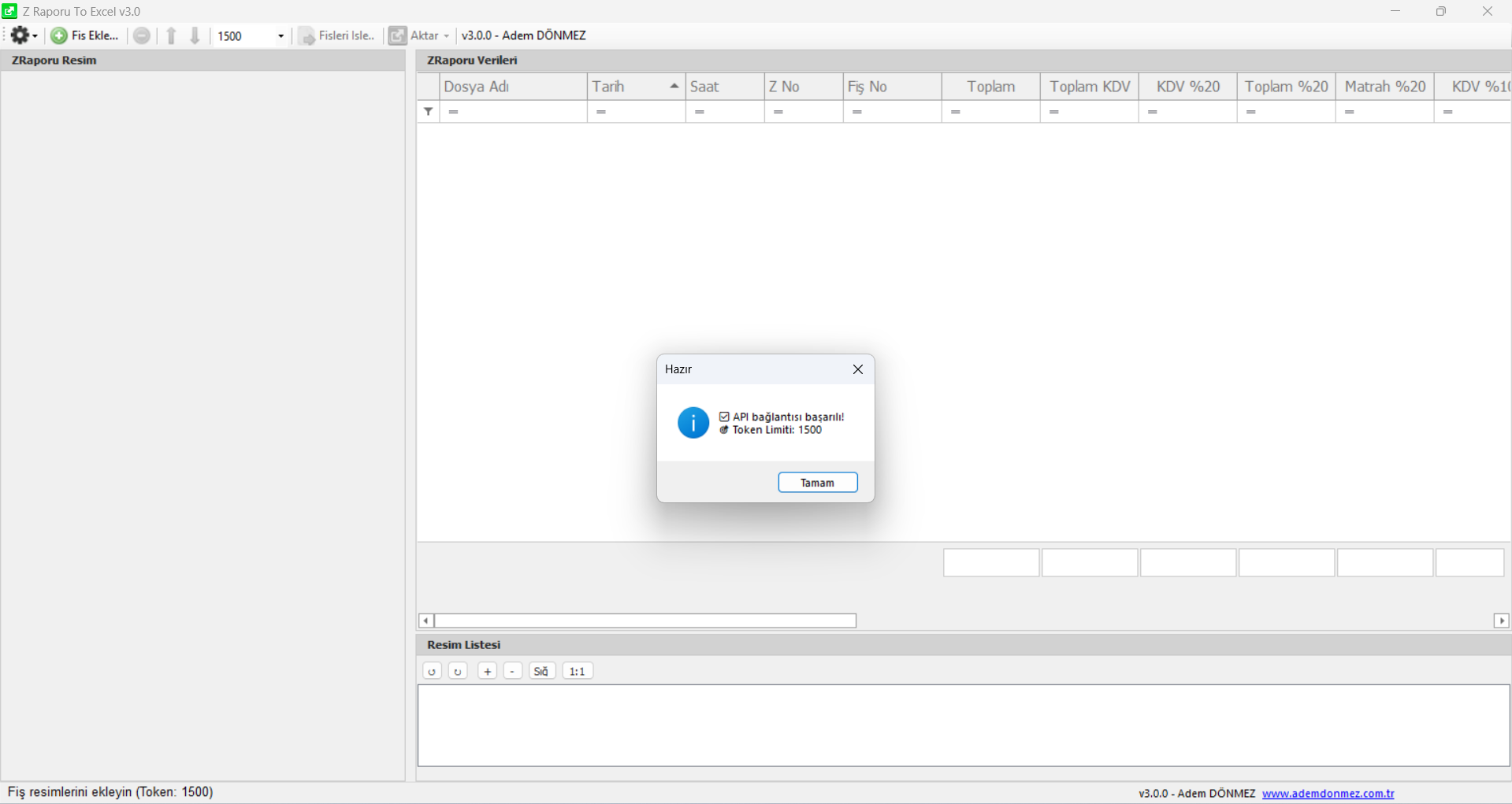This screenshot has height=804, width=1512.
Task: Rotate image counter-clockwise in Resim Listesi
Action: 432,671
